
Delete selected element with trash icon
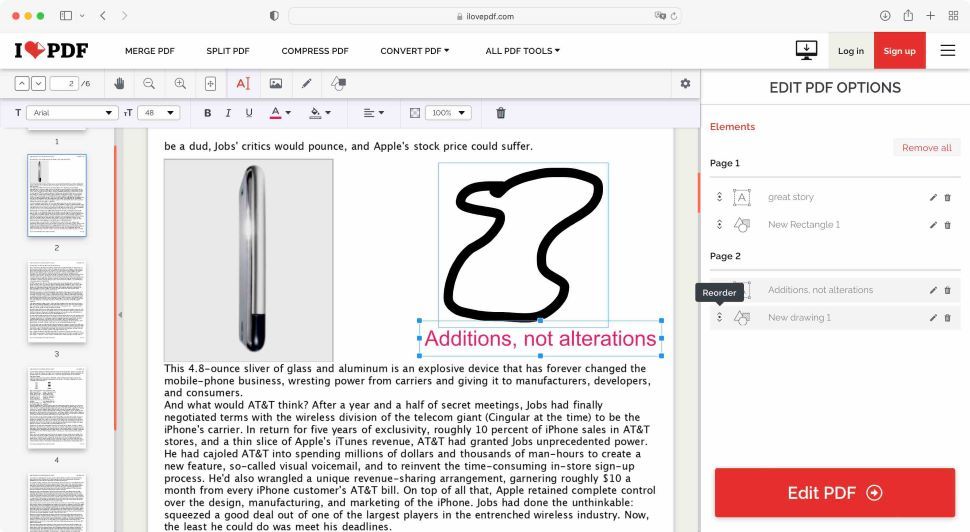501,113
